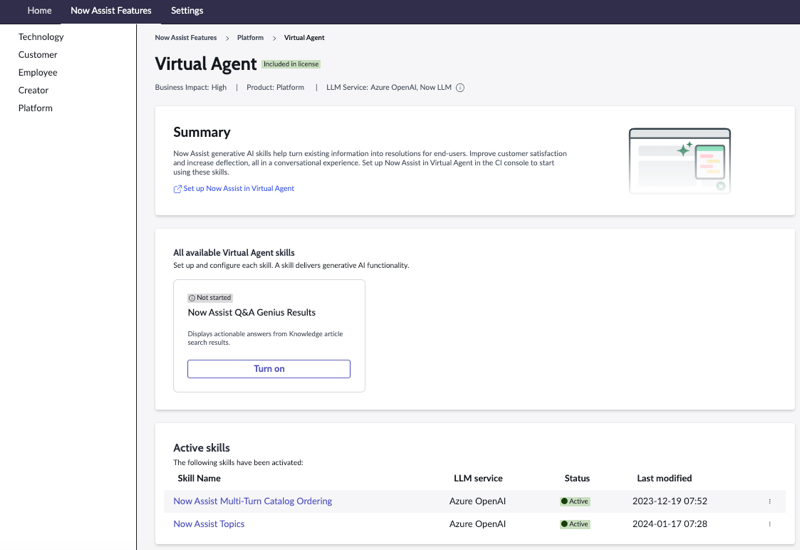Open more options for Multi-Turn Catalog Ordering row
The image size is (800, 550).
769,502
